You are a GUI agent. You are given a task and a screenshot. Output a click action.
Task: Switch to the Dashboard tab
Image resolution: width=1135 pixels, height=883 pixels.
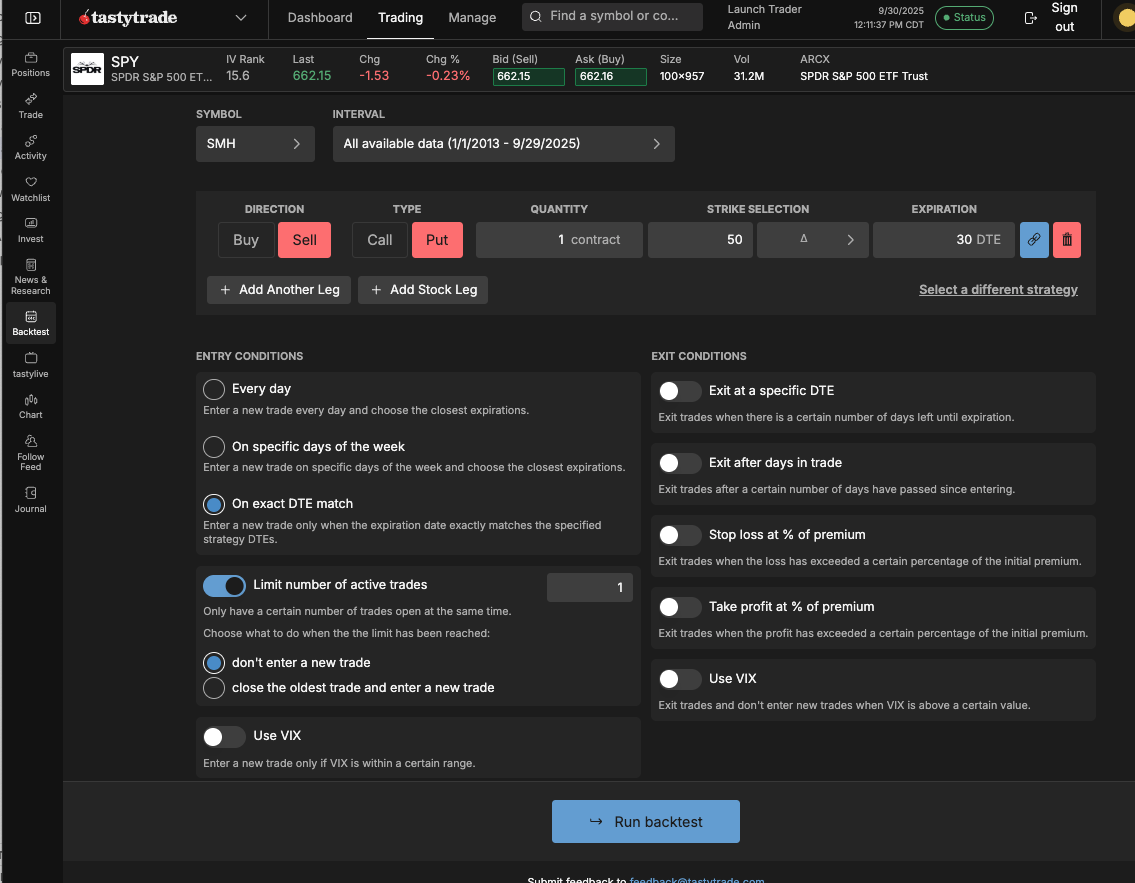coord(320,18)
